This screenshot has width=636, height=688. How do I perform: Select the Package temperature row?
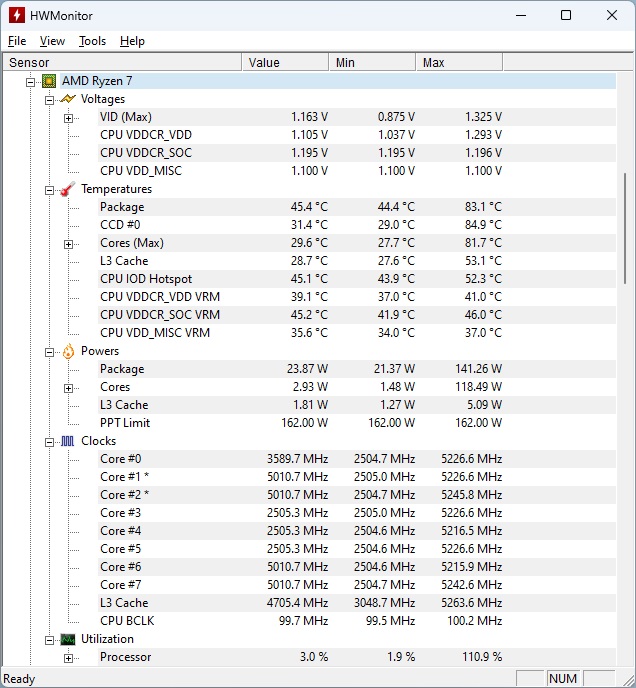tap(357, 207)
